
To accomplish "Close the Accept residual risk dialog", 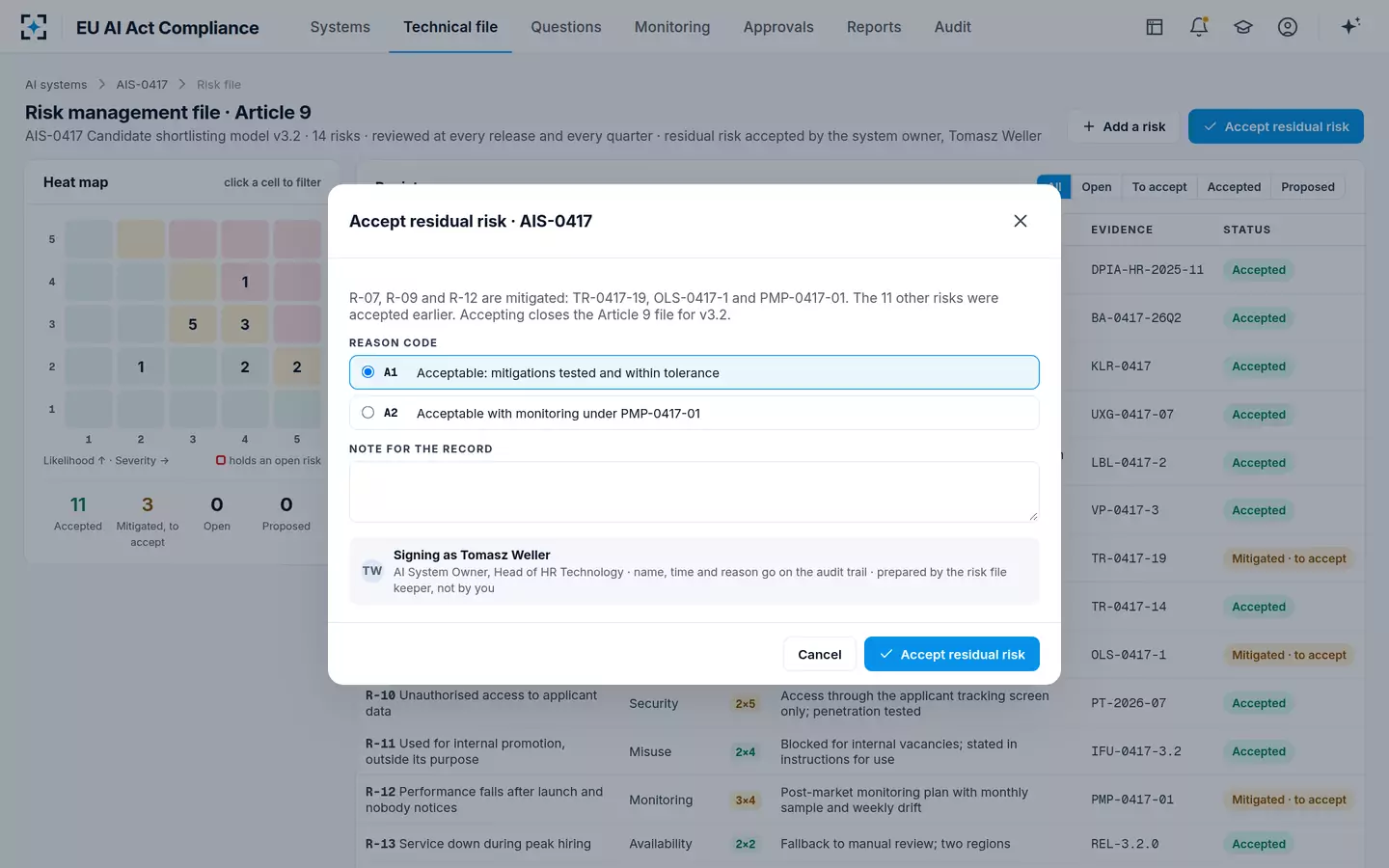I will [1021, 221].
